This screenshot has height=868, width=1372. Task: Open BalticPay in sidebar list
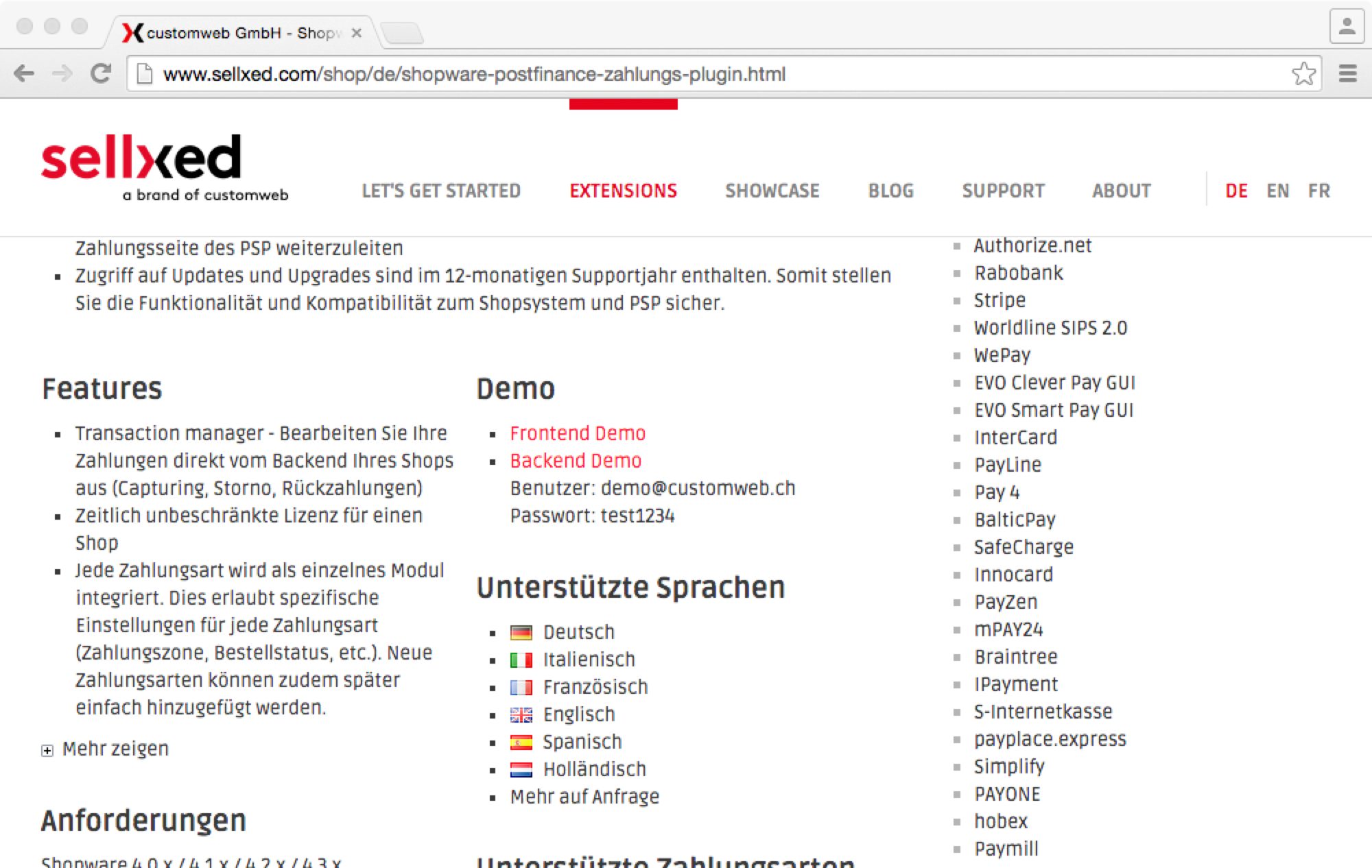coord(1015,520)
